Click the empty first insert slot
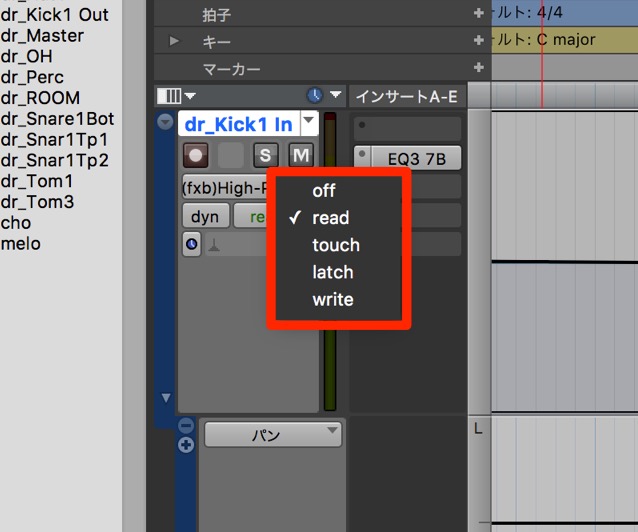This screenshot has width=638, height=532. 407,129
